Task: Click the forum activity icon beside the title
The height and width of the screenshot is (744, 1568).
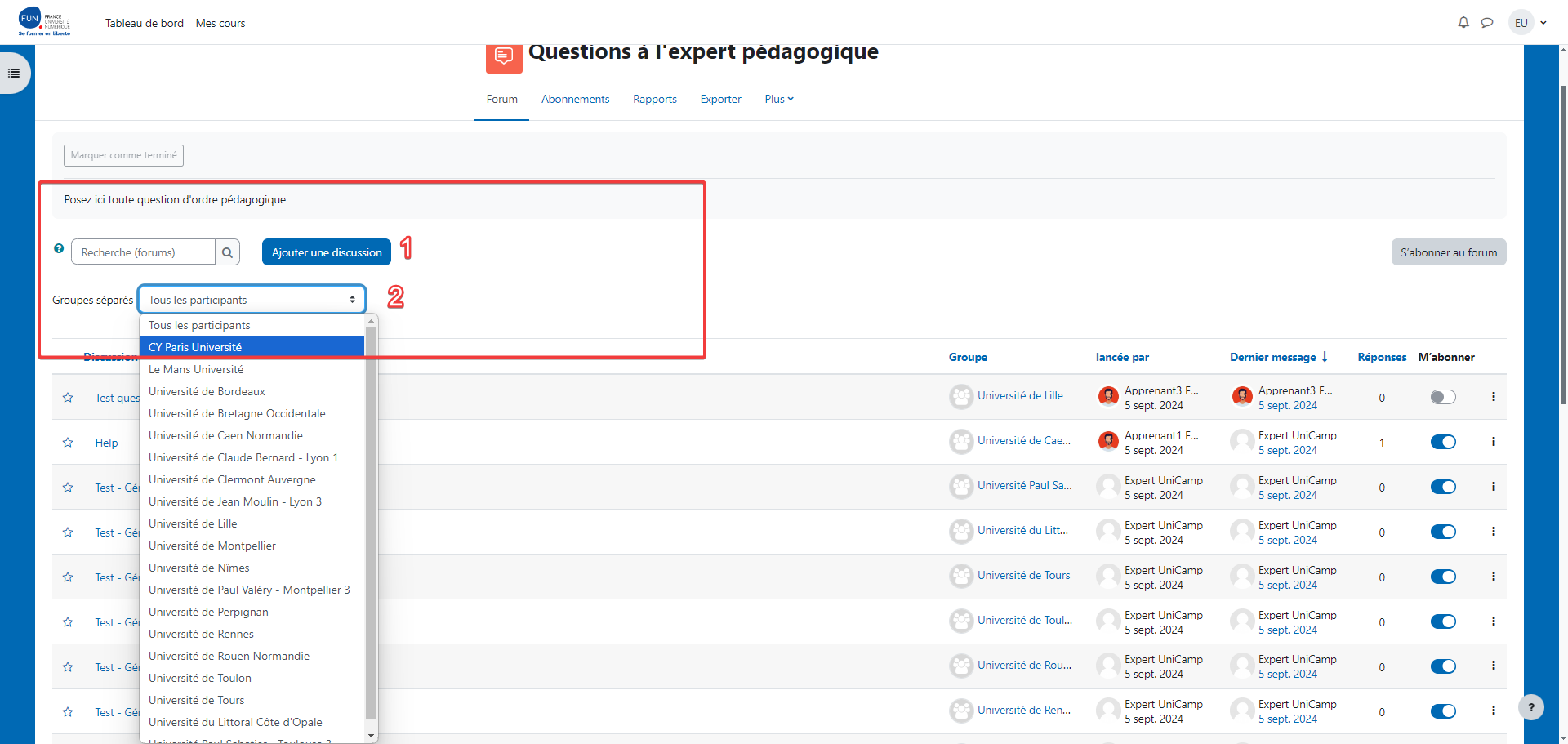Action: (x=504, y=57)
